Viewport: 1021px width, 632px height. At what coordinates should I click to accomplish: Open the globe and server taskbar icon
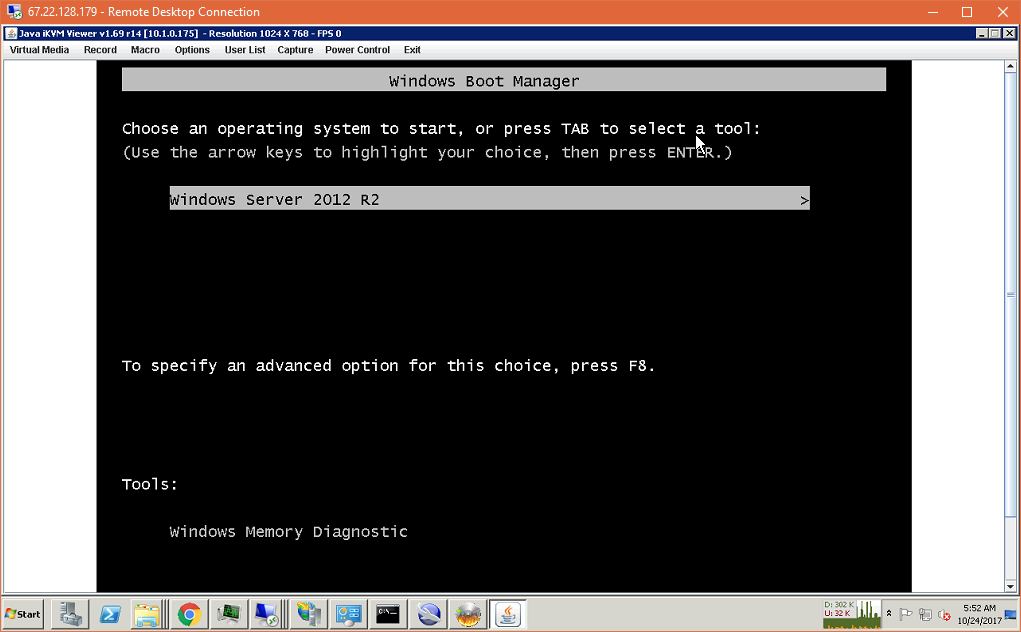tap(309, 614)
